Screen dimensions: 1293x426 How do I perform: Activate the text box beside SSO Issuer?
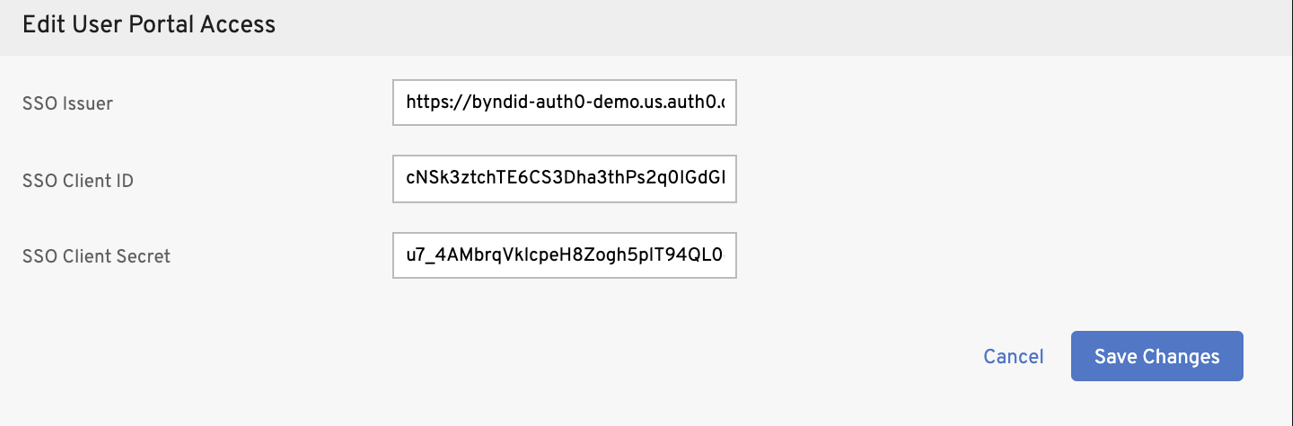[564, 102]
